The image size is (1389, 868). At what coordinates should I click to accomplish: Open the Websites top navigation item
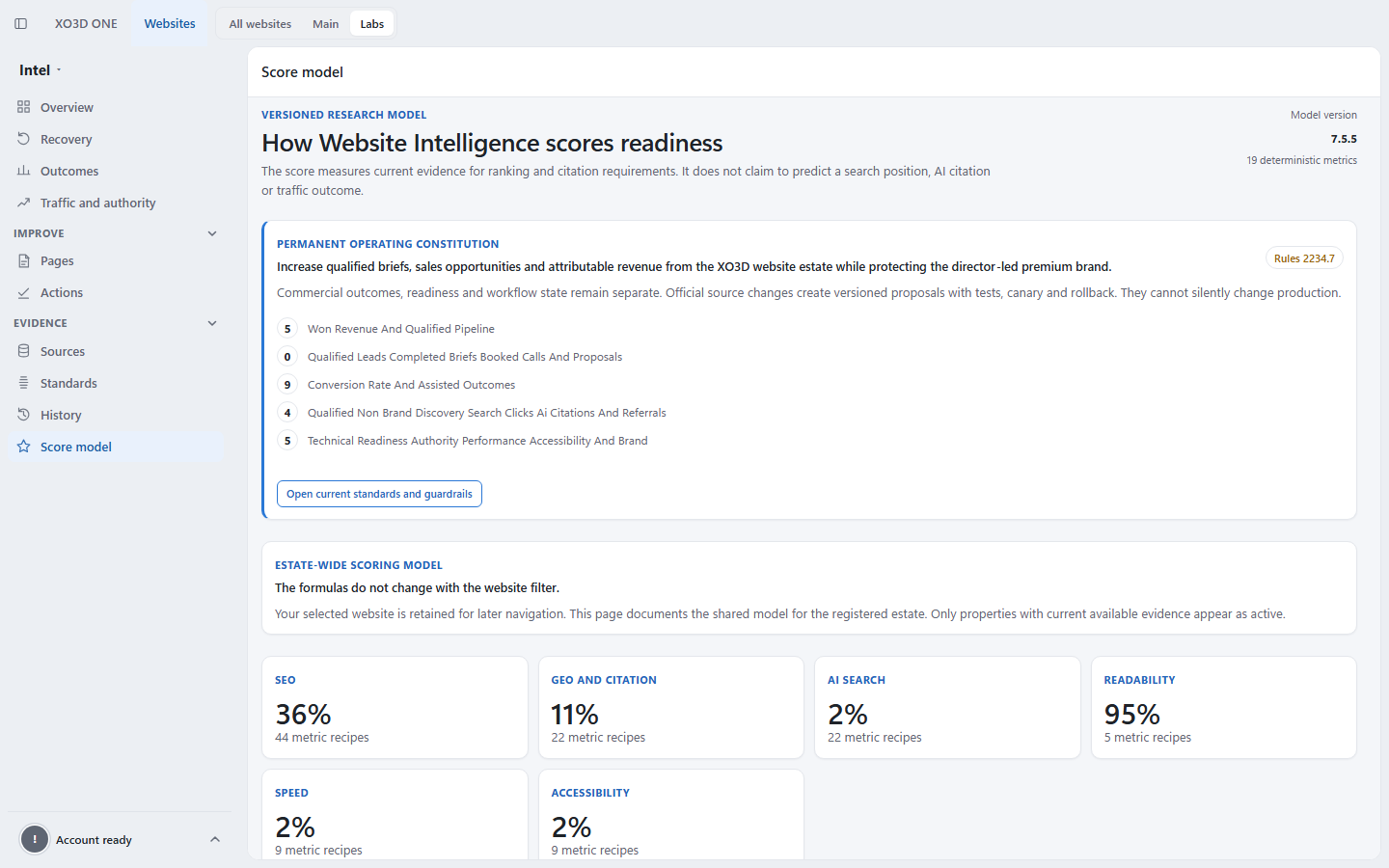(170, 24)
